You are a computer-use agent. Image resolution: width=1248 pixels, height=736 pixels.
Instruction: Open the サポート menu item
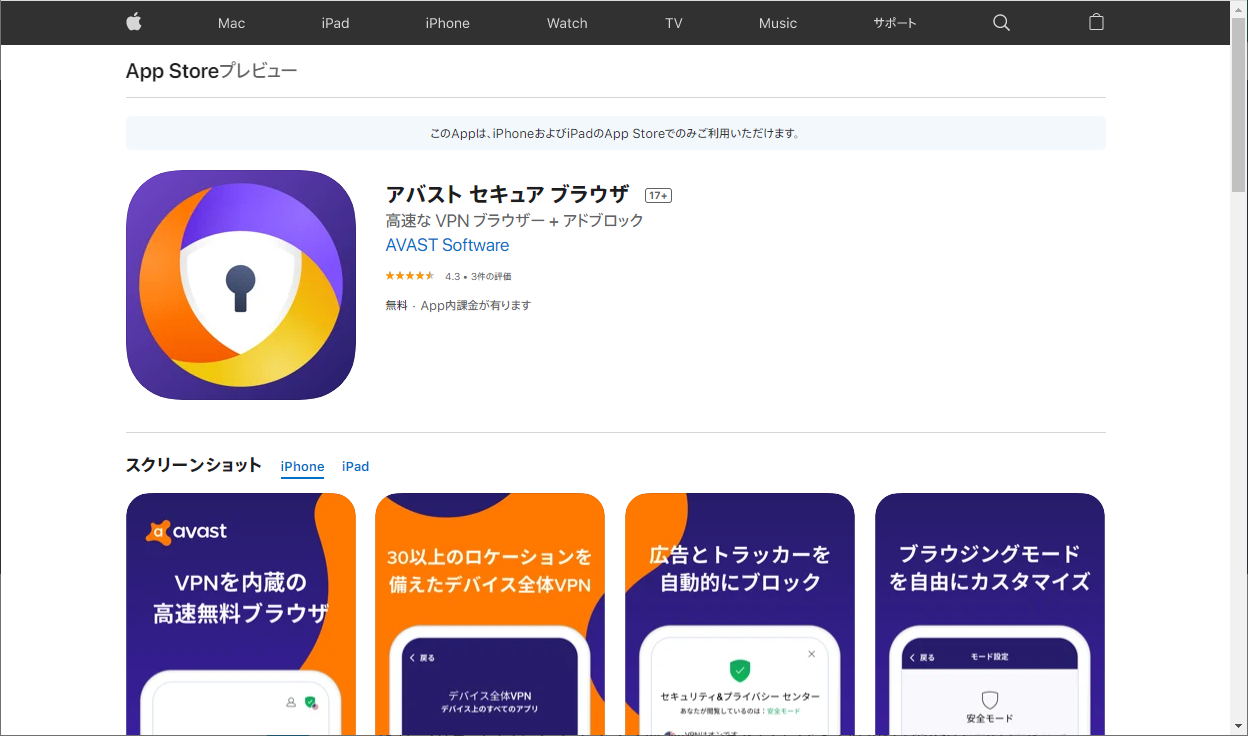point(893,22)
